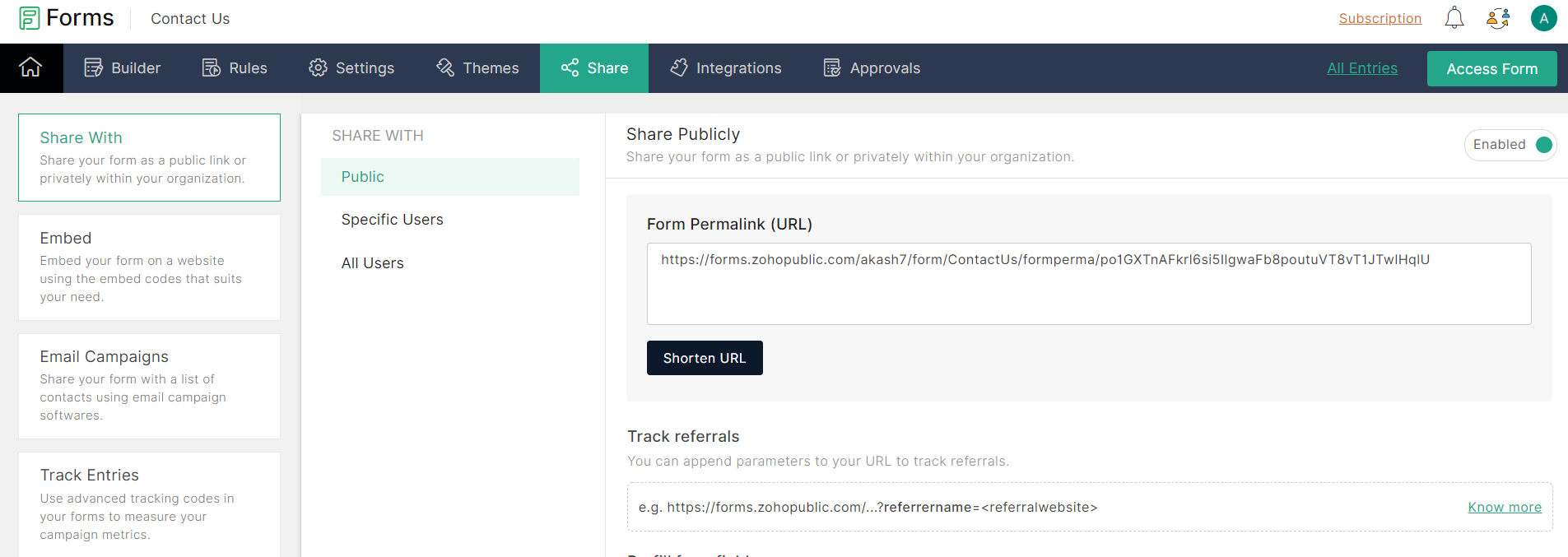The width and height of the screenshot is (1568, 557).
Task: Click the Integrations plug icon
Action: pos(679,67)
